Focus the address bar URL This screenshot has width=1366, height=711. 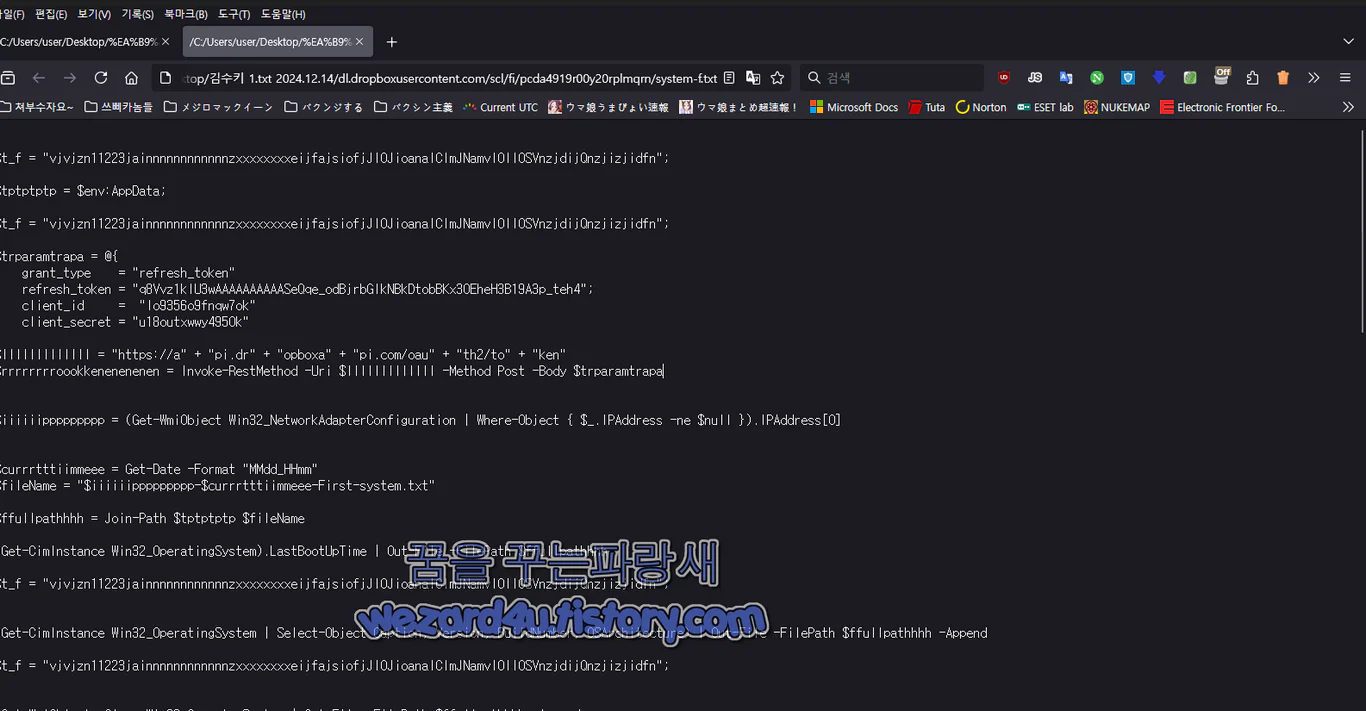[450, 78]
